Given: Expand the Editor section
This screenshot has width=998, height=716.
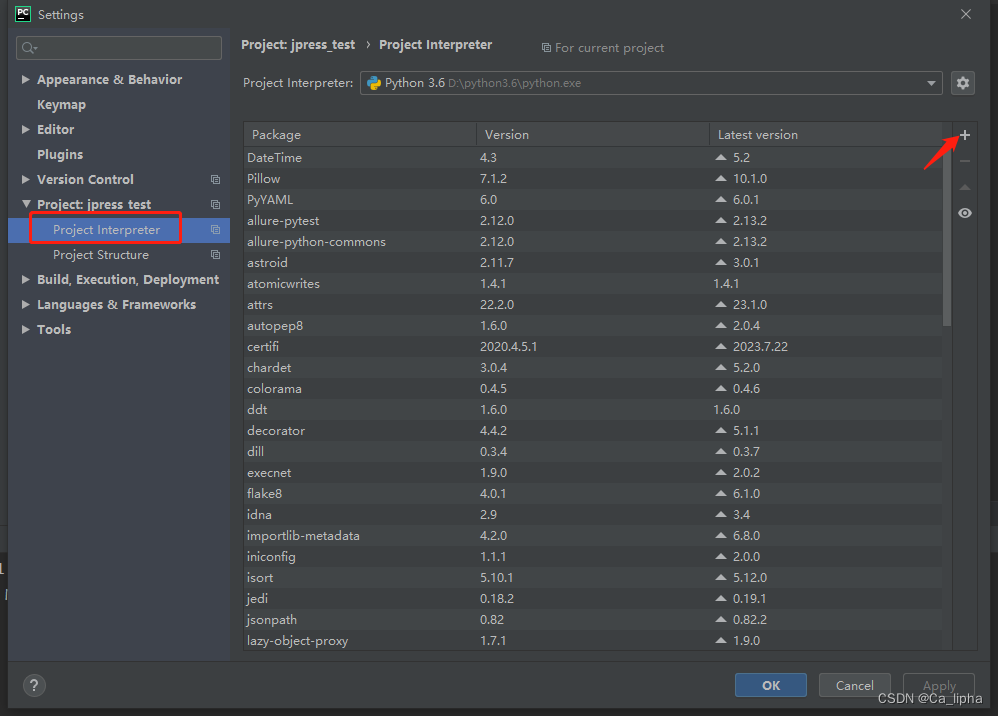Looking at the screenshot, I should [x=25, y=129].
